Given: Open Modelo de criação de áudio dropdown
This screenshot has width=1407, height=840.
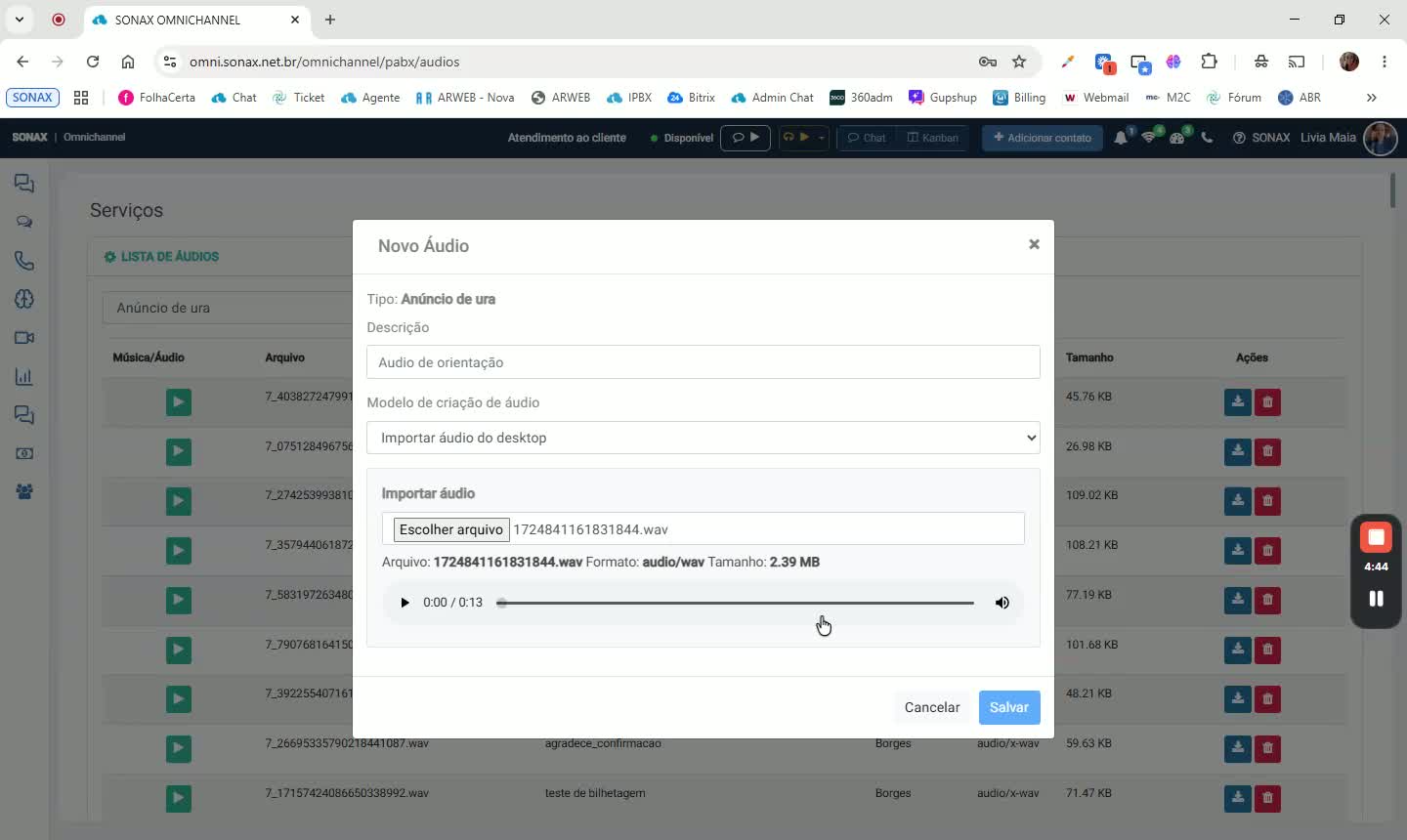Looking at the screenshot, I should (703, 438).
